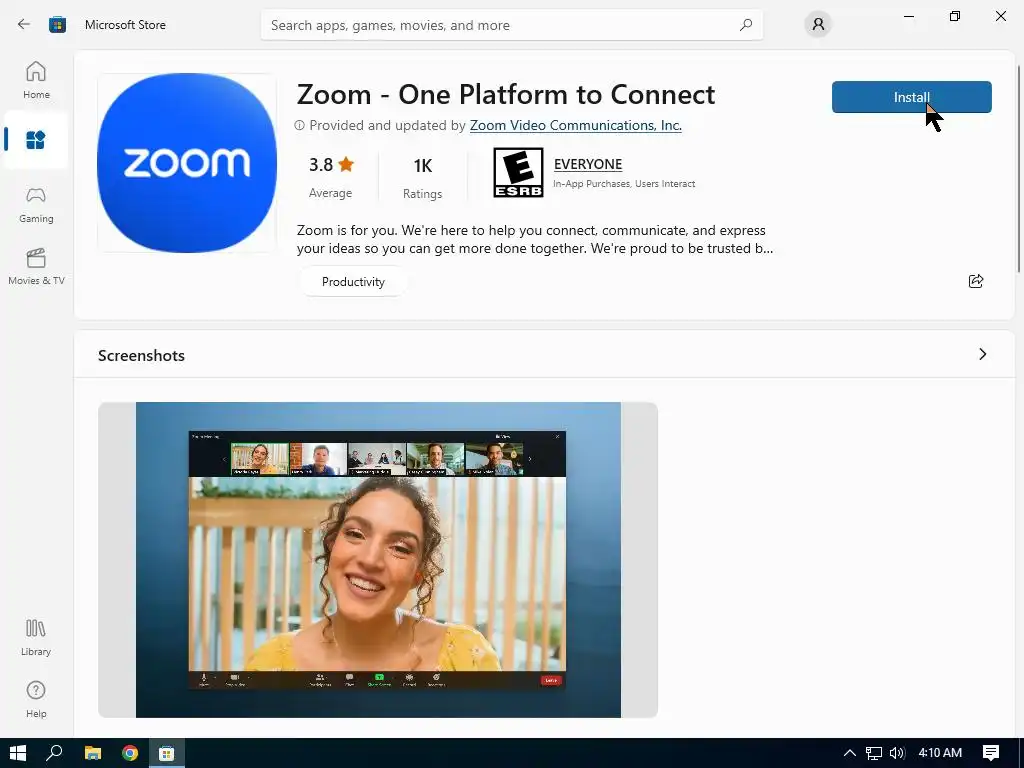
Task: Open Windows taskbar search
Action: tap(54, 753)
